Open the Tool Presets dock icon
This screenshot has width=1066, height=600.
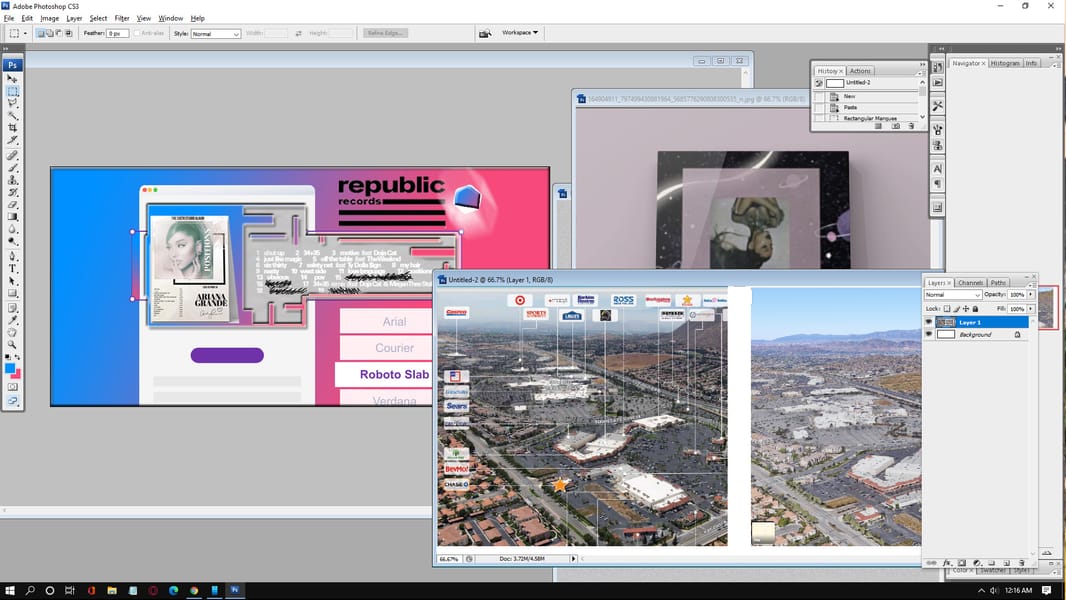[x=938, y=106]
